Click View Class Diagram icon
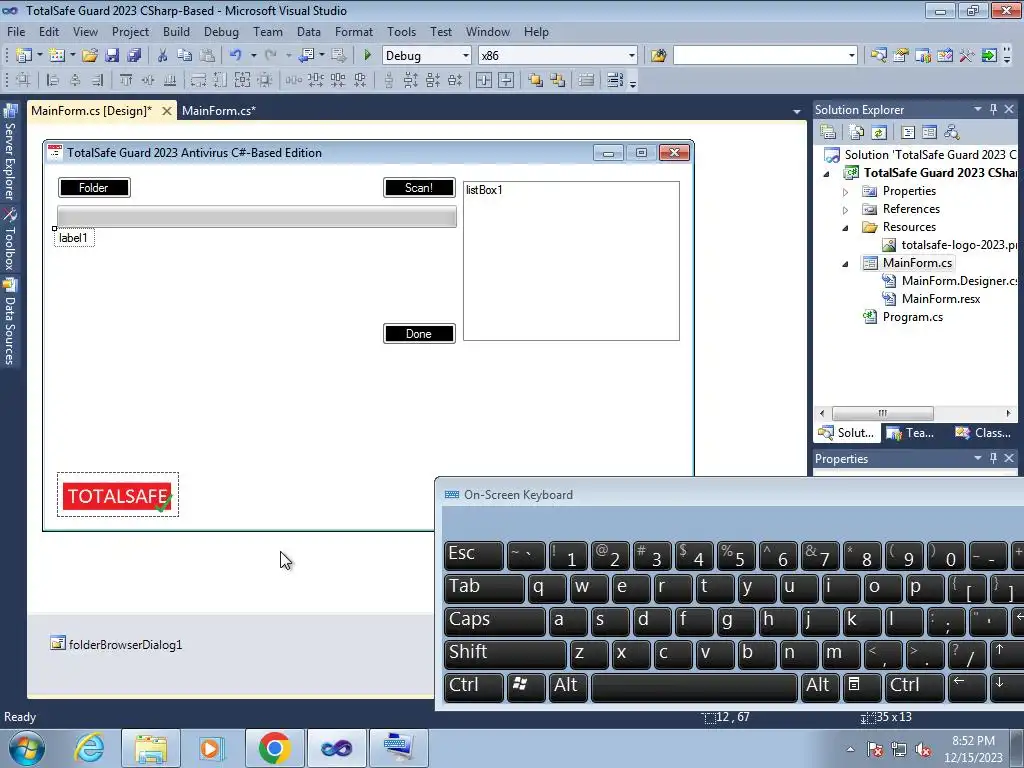The image size is (1024, 768). tap(952, 133)
